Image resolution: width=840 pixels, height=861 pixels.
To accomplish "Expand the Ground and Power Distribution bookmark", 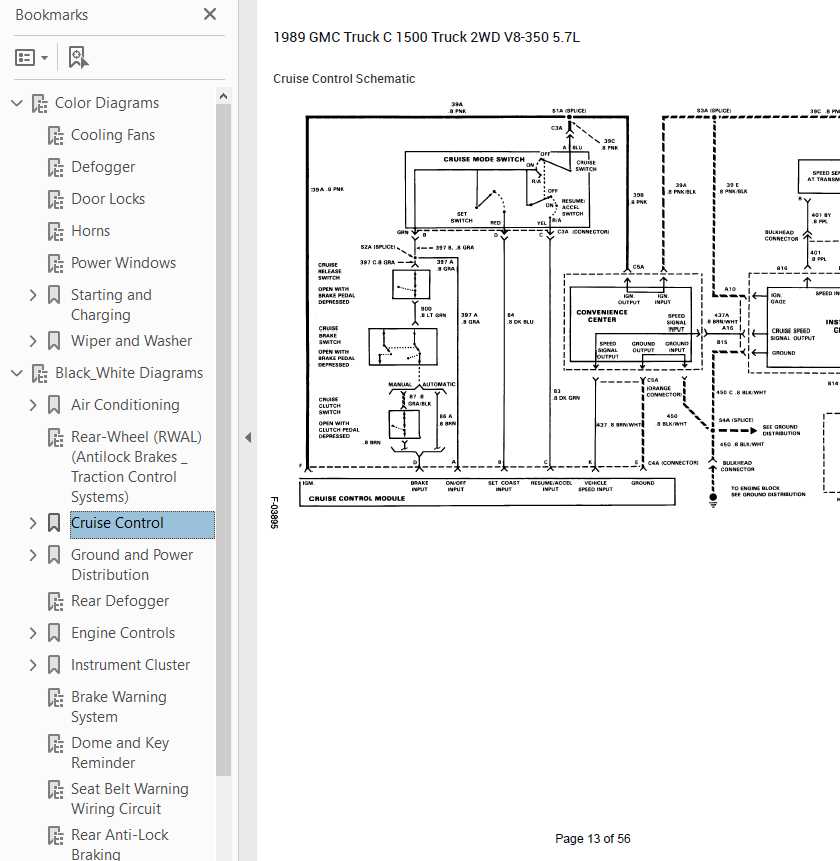I will pos(33,555).
